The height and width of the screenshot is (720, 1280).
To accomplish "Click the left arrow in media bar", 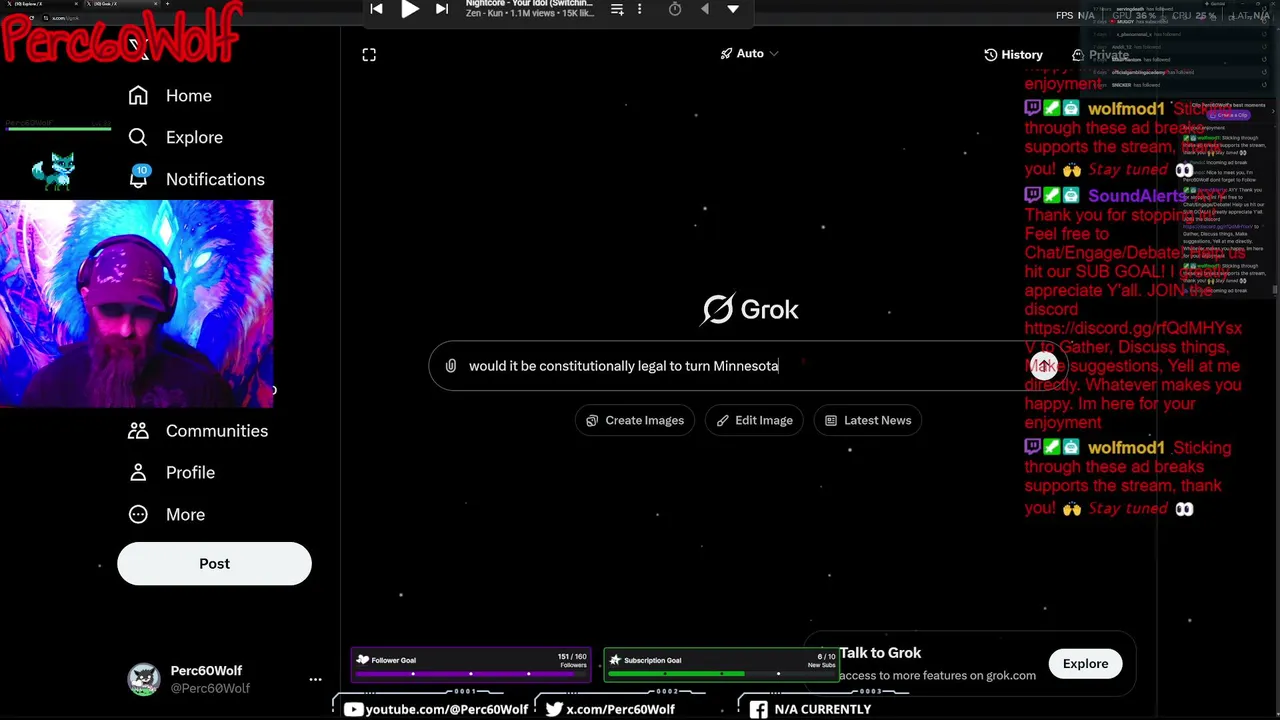I will pos(705,9).
